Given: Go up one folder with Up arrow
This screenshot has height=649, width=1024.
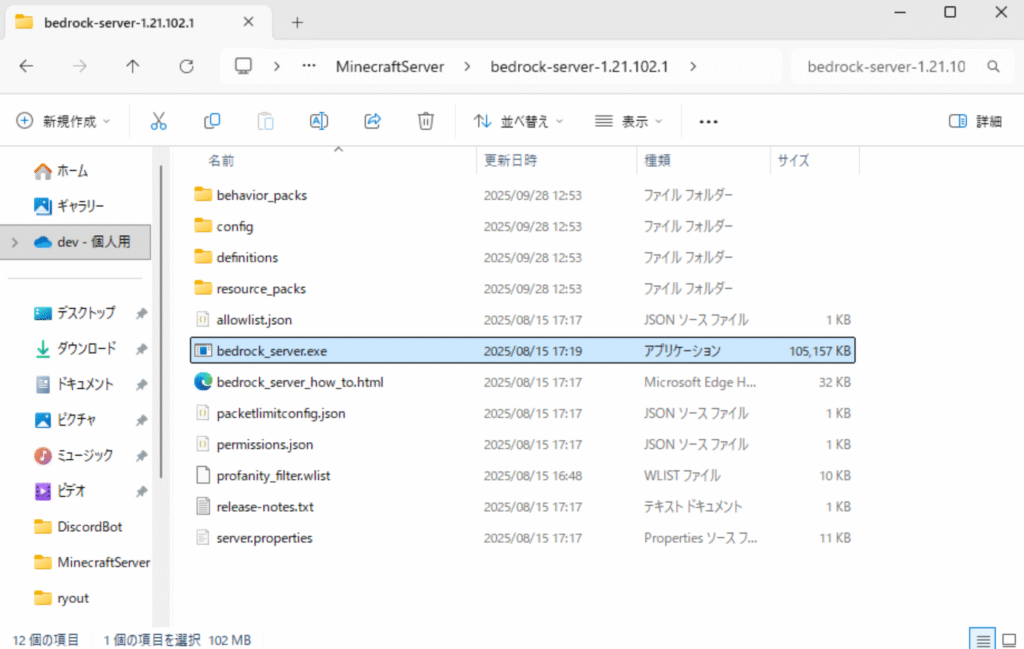Looking at the screenshot, I should tap(133, 66).
